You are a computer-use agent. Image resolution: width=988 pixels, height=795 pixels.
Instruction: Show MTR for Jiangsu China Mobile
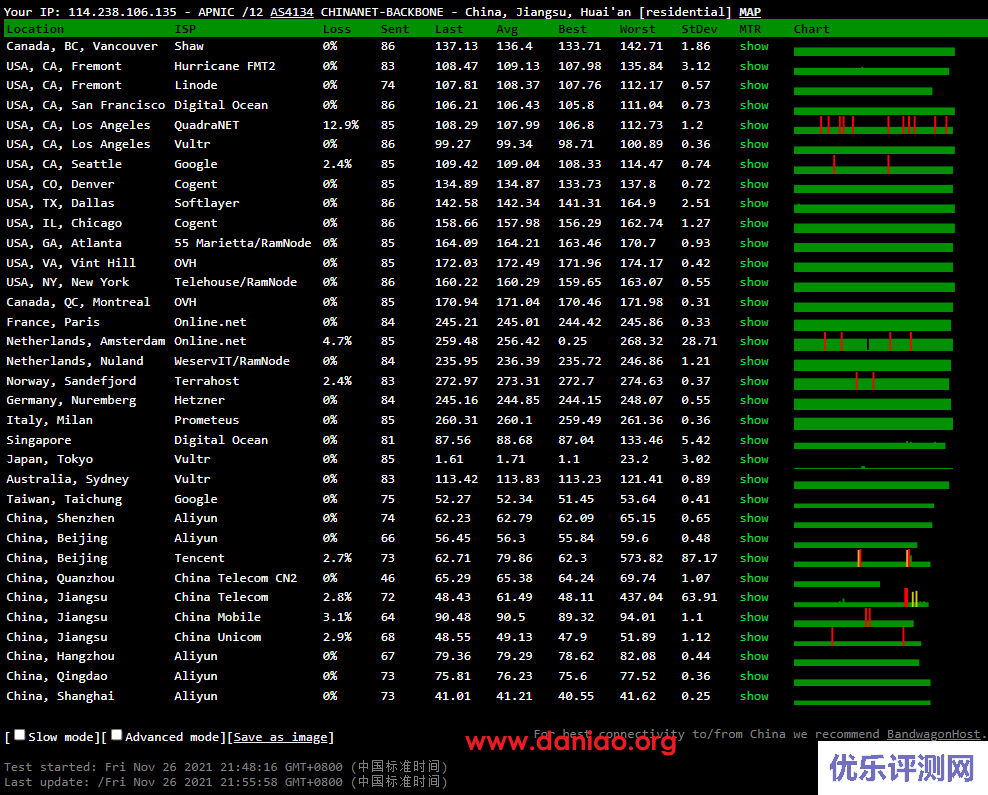coord(754,617)
